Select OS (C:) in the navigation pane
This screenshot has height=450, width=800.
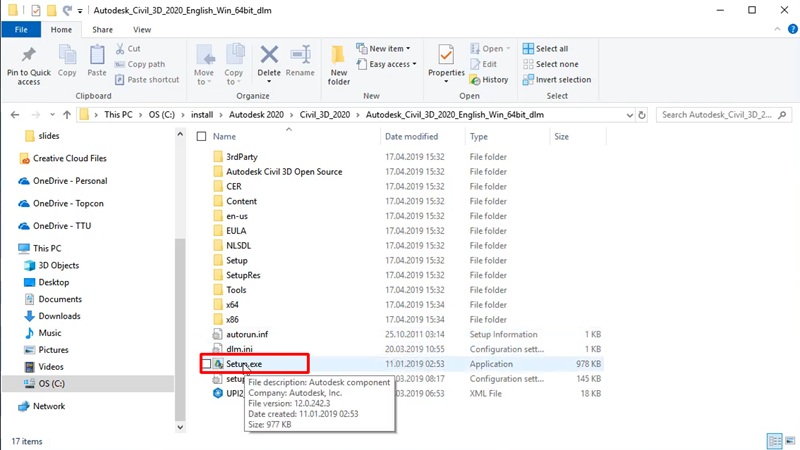52,383
